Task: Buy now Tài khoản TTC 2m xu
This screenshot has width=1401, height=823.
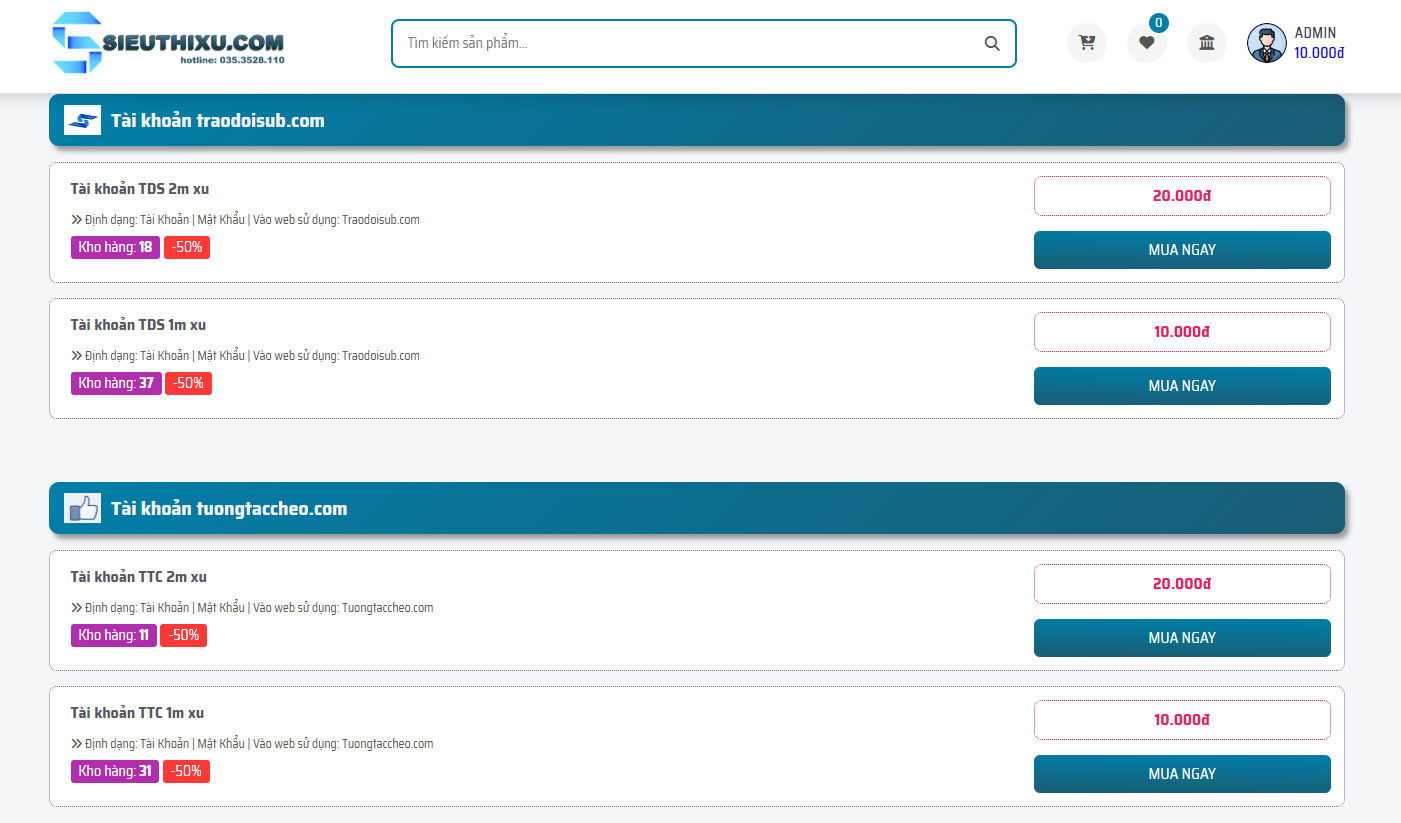Action: [1181, 638]
